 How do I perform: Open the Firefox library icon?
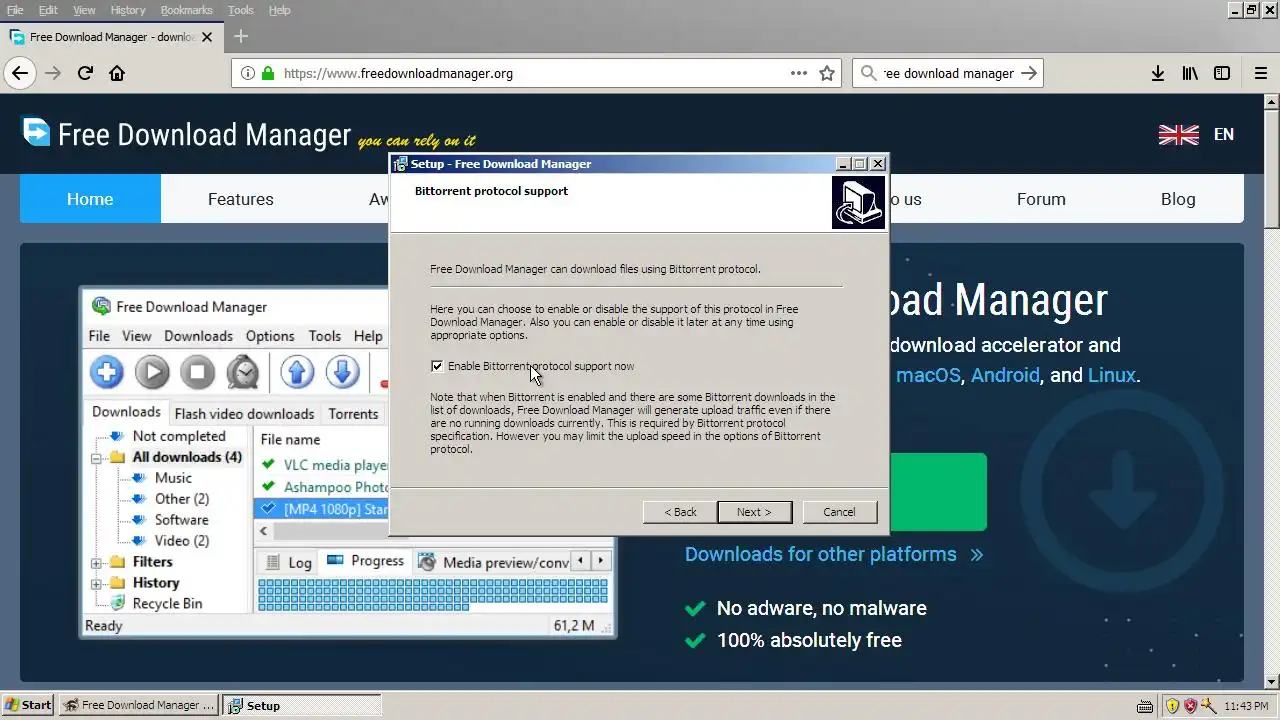tap(1190, 73)
